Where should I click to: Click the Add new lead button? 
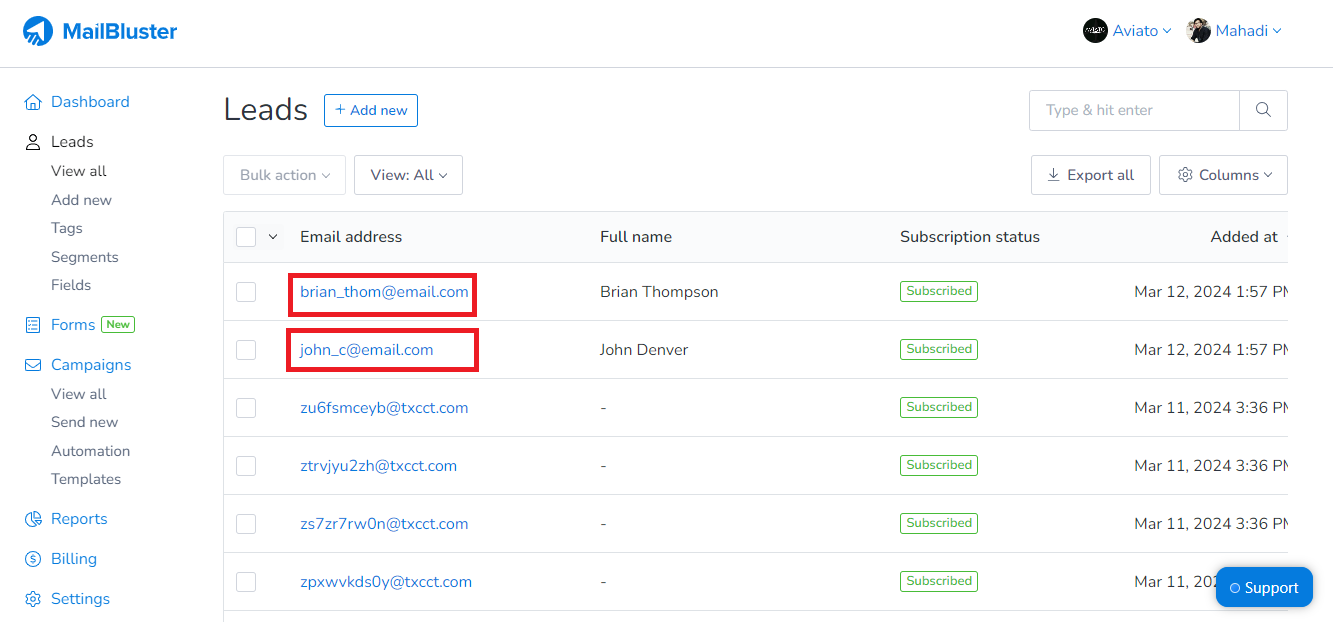coord(370,110)
